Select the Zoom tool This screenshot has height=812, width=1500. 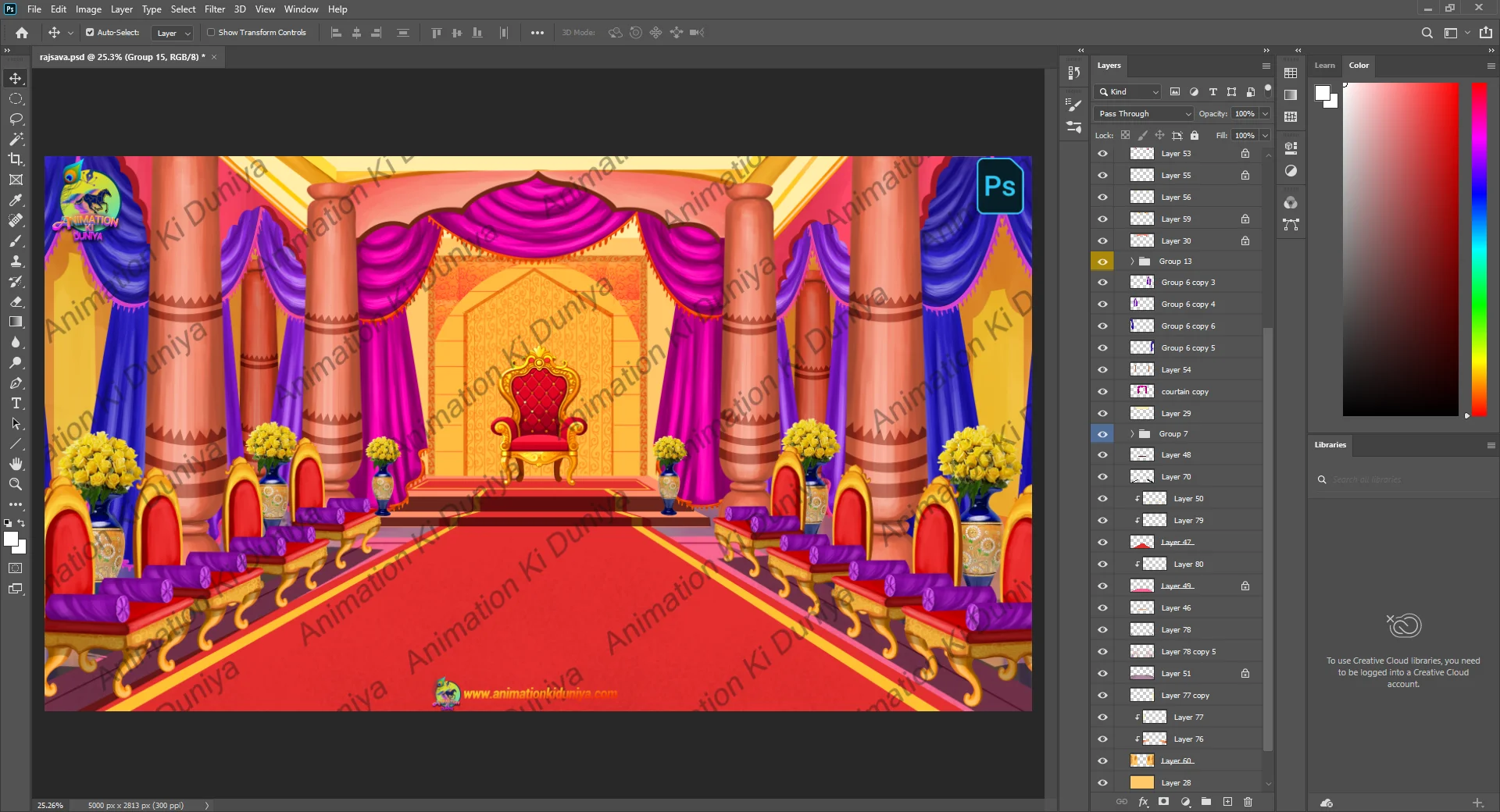tap(16, 485)
